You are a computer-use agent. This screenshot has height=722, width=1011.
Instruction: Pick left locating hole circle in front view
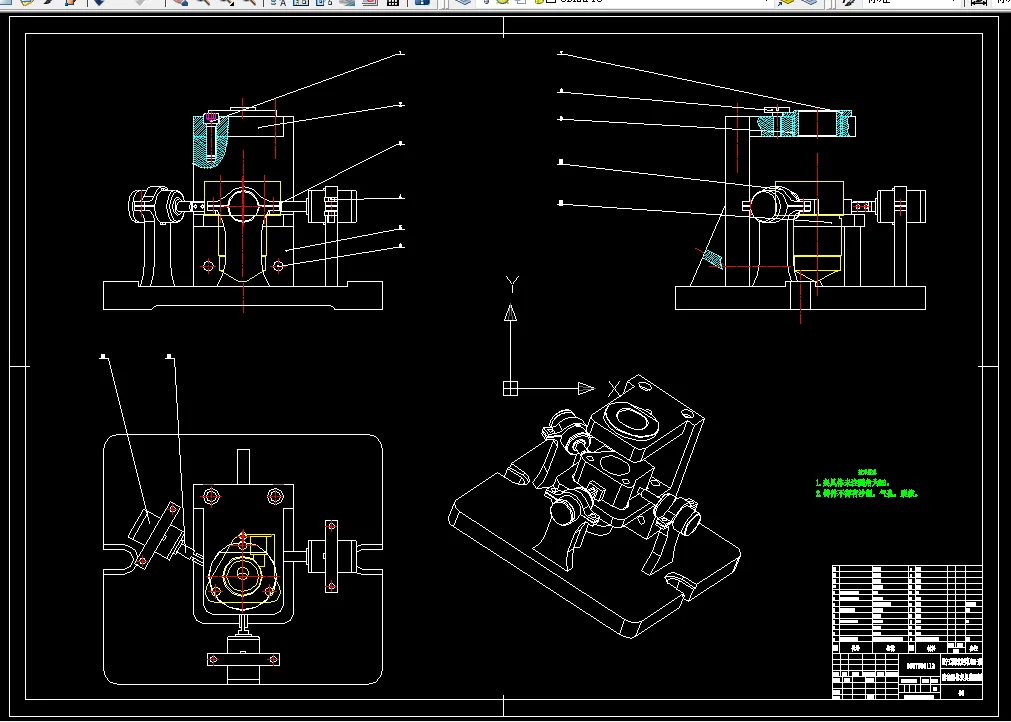click(208, 266)
